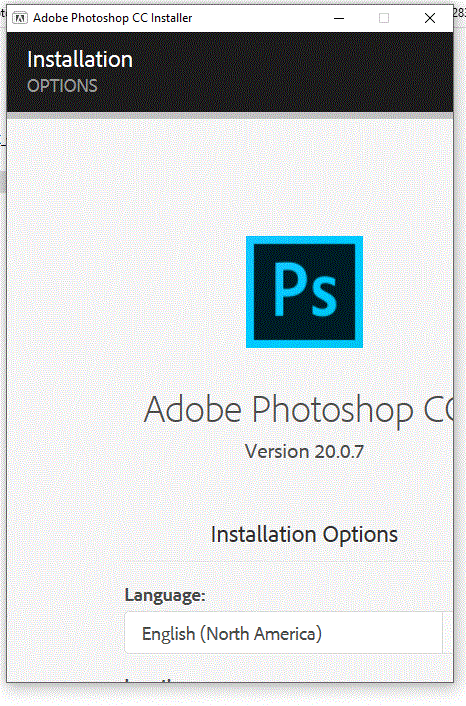Click the blue border of the Ps logo
The height and width of the screenshot is (706, 466).
250,292
